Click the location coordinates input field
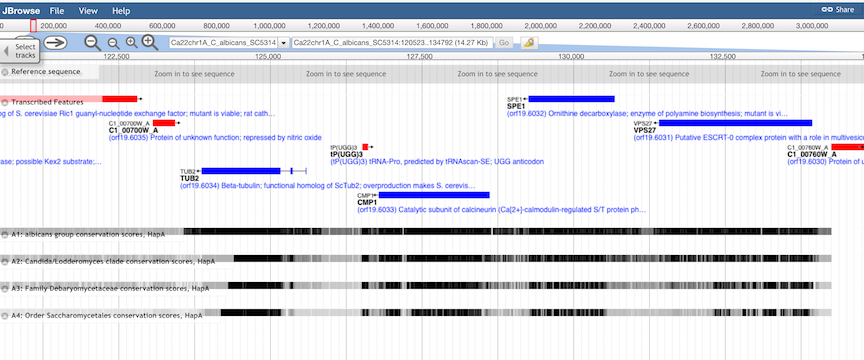864x360 pixels. click(392, 43)
